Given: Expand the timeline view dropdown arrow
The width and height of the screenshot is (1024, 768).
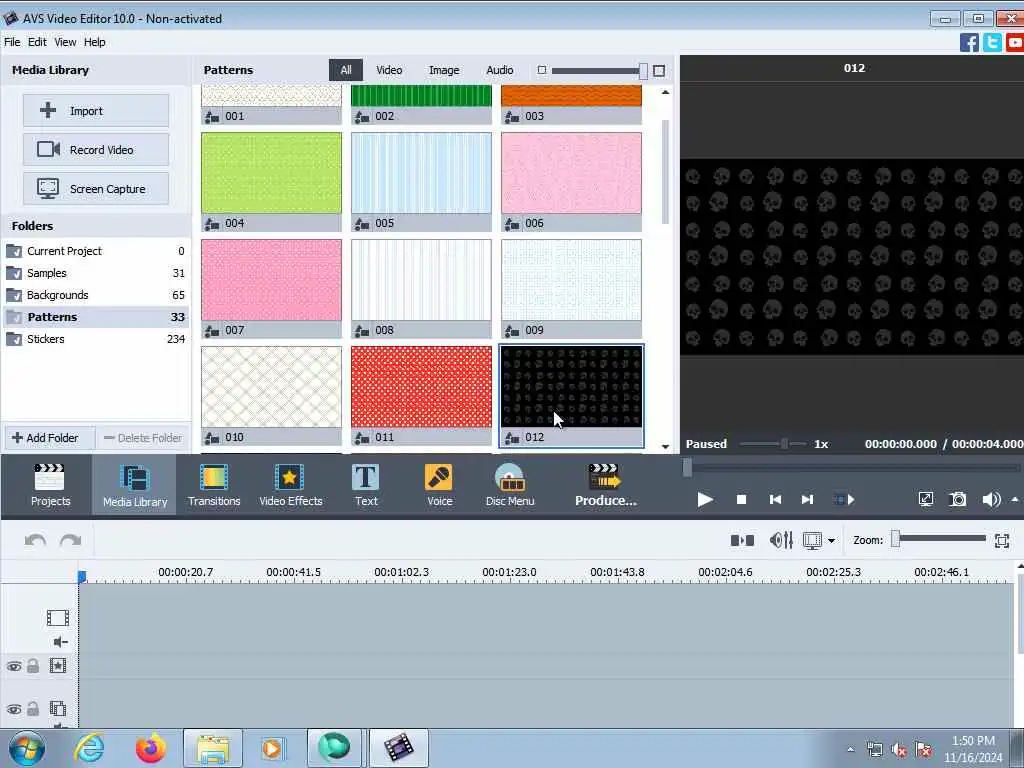Looking at the screenshot, I should coord(831,541).
